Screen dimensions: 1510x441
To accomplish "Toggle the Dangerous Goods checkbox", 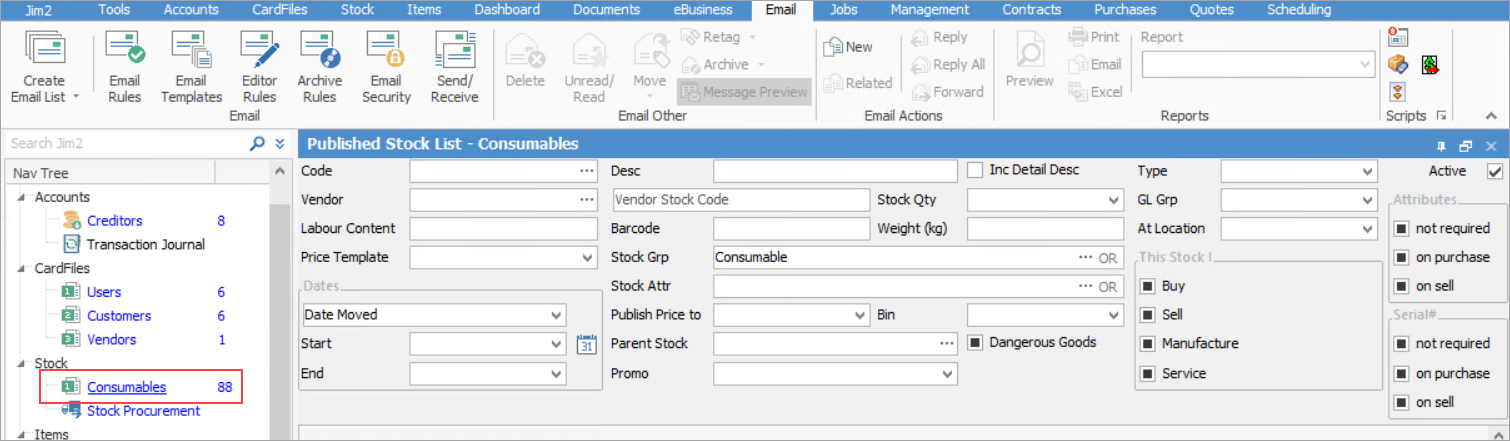I will coord(976,343).
